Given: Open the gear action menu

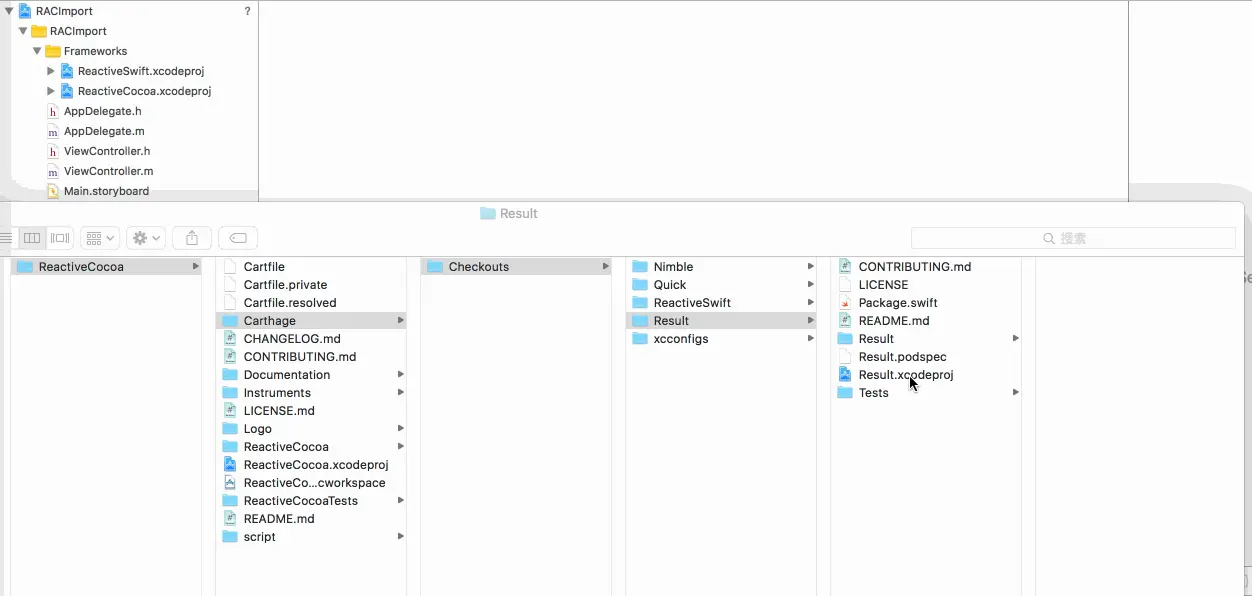Looking at the screenshot, I should click(147, 238).
